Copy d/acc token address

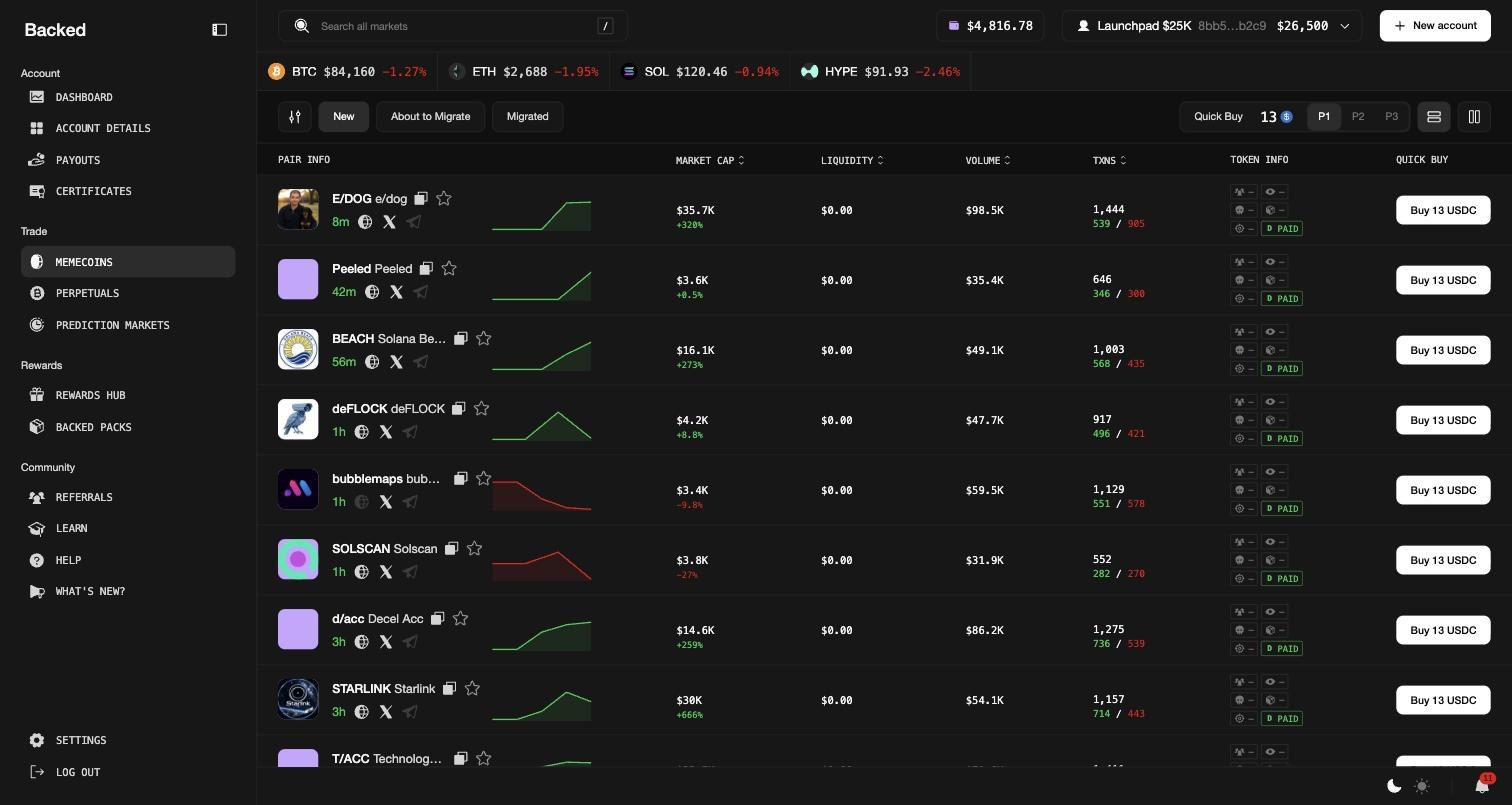click(437, 619)
